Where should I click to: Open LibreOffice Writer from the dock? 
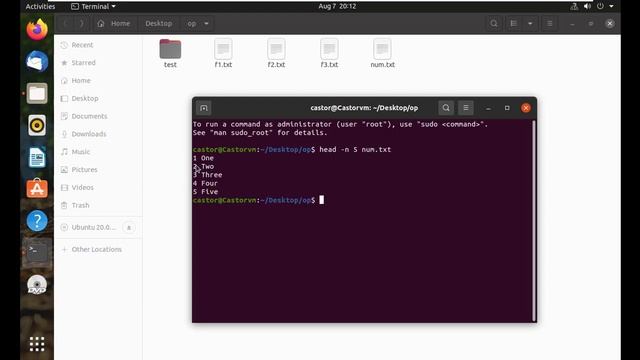tap(37, 157)
